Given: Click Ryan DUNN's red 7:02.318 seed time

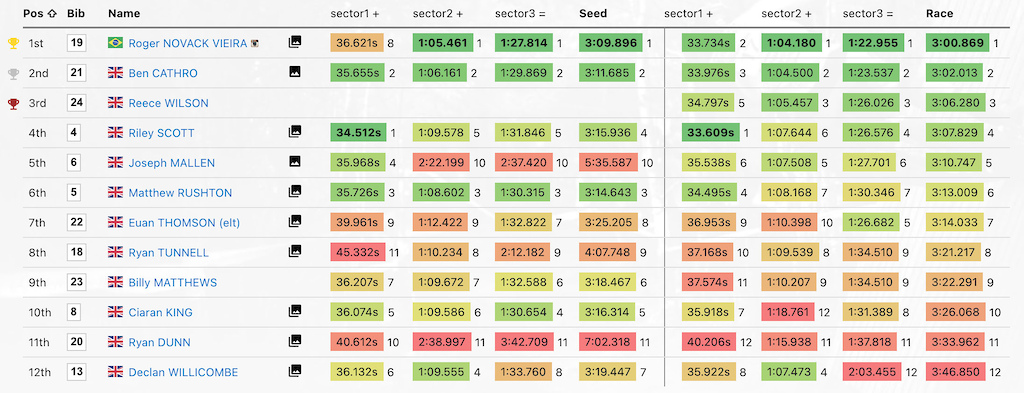Looking at the screenshot, I should click(x=607, y=342).
